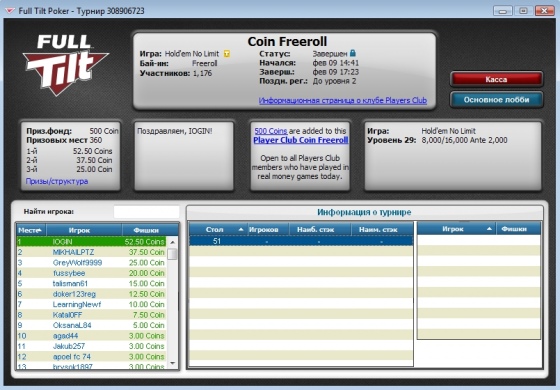Sort standings by Место column

pos(31,230)
